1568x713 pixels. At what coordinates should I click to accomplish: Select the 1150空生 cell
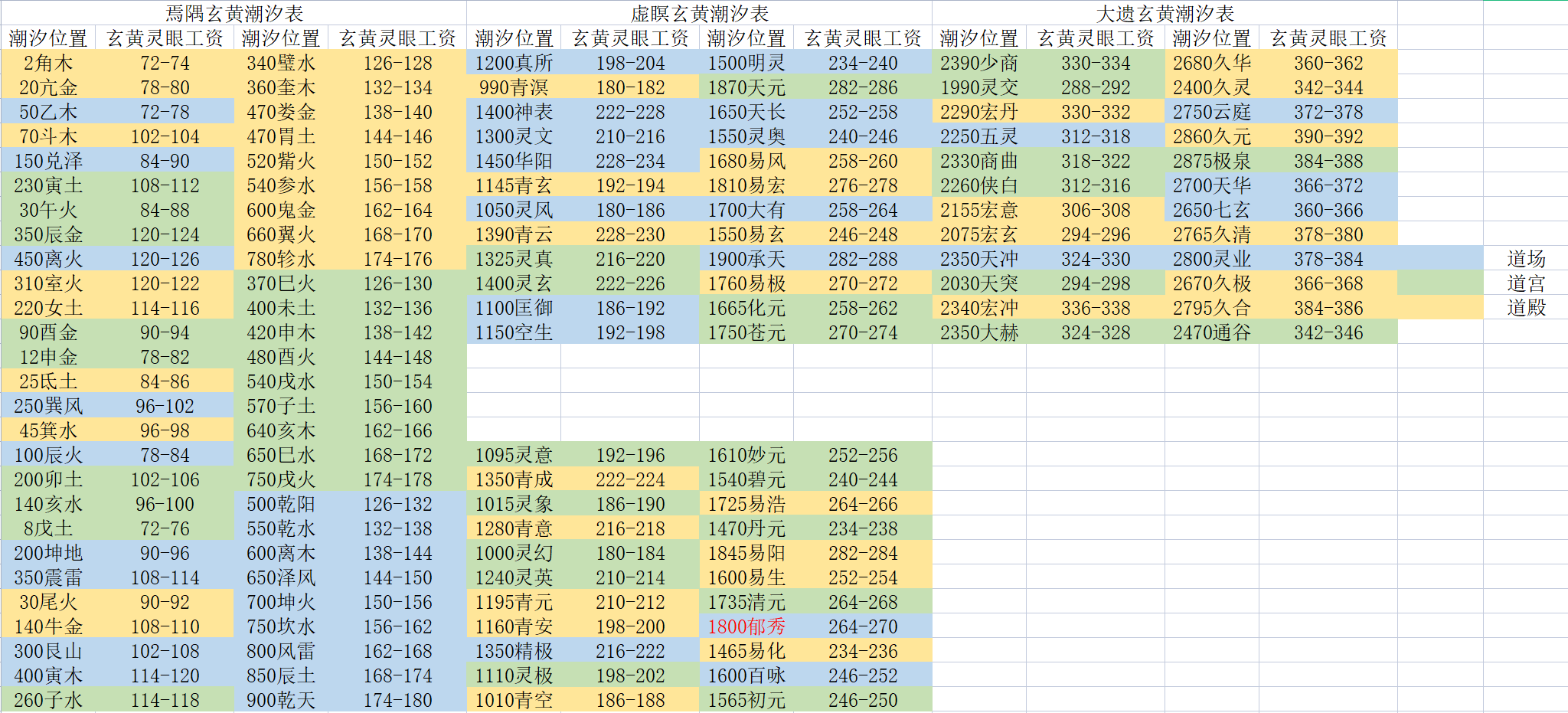click(514, 332)
